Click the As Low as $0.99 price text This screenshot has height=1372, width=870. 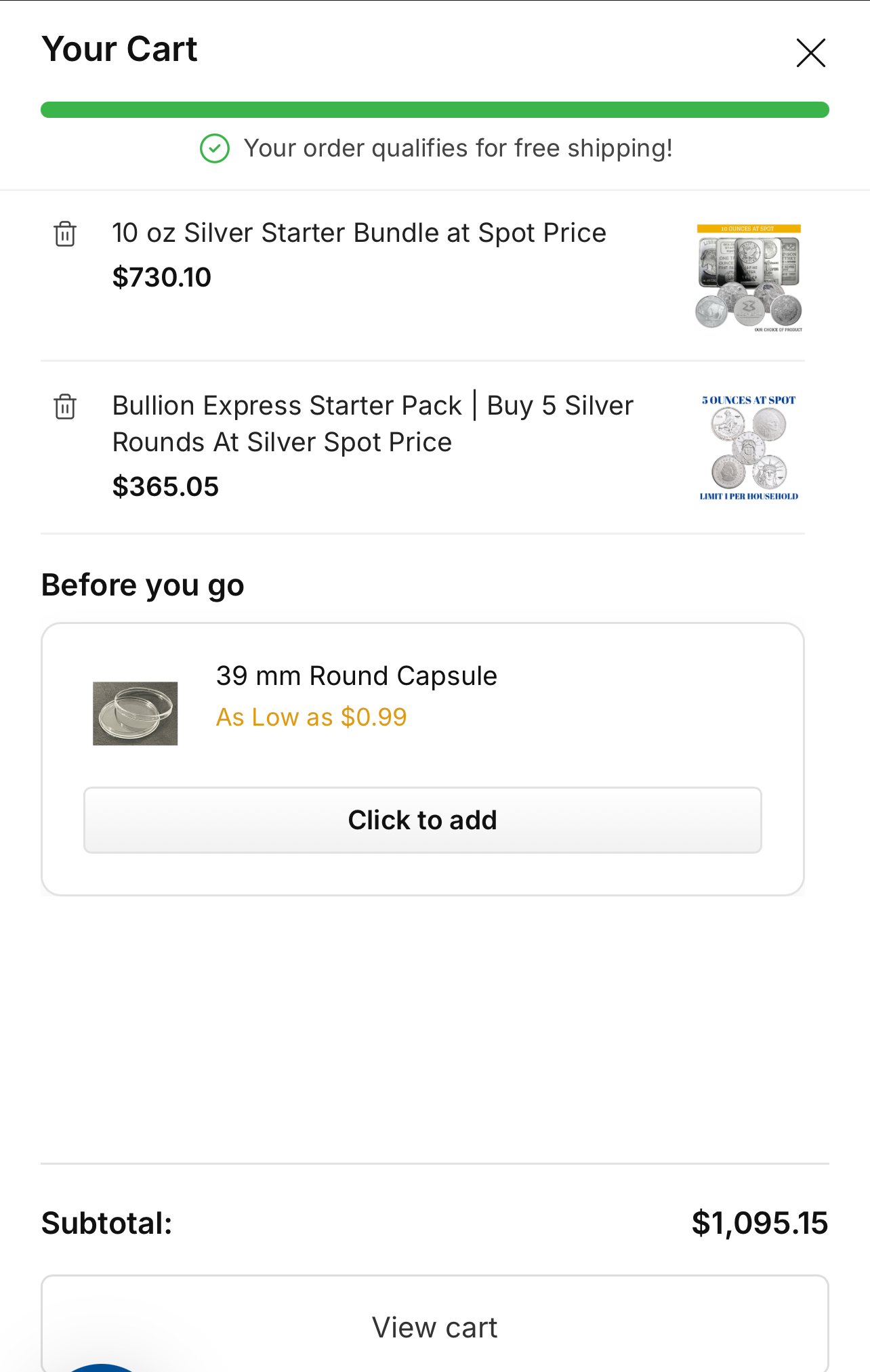tap(311, 717)
